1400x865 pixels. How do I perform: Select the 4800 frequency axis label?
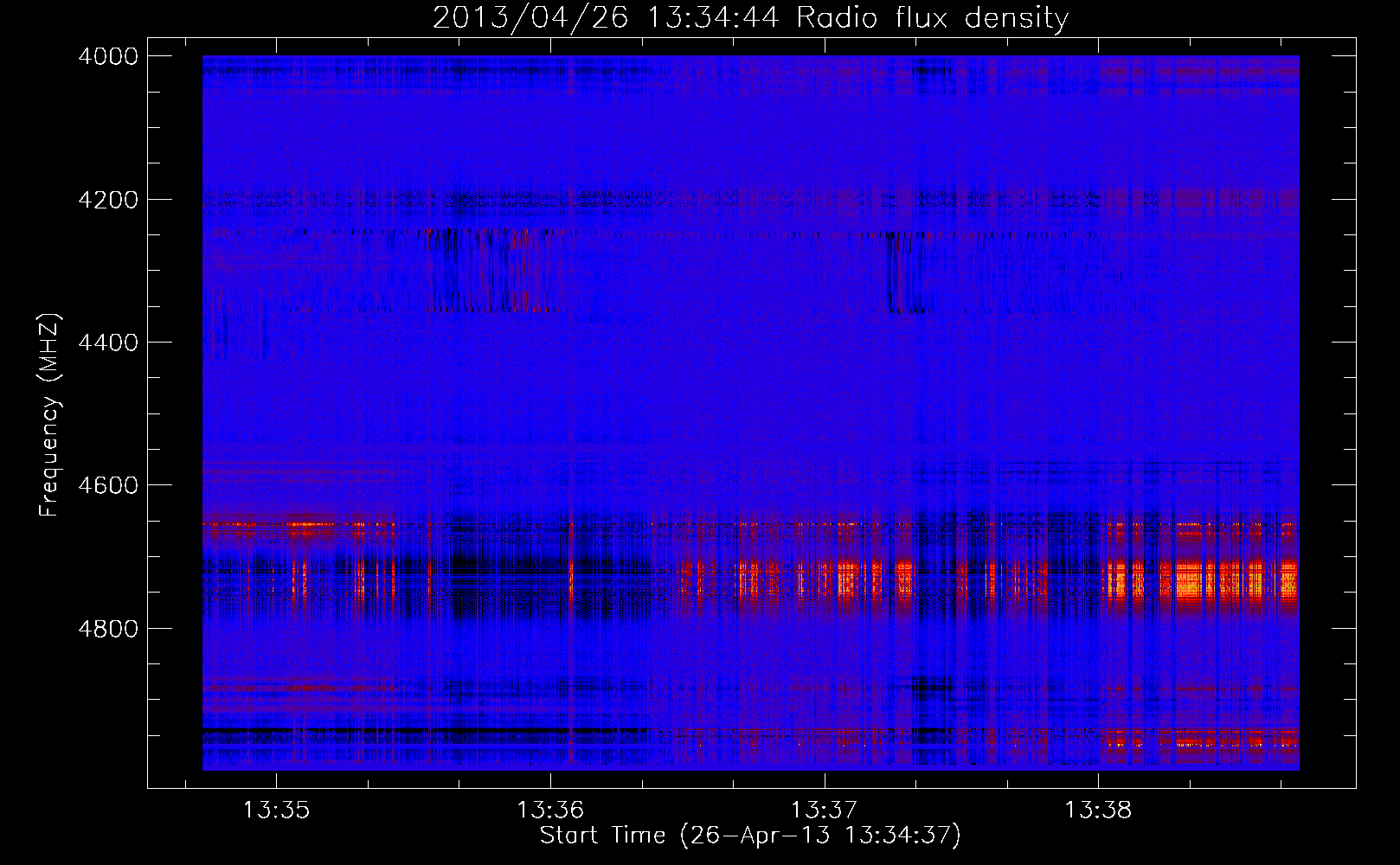(108, 628)
